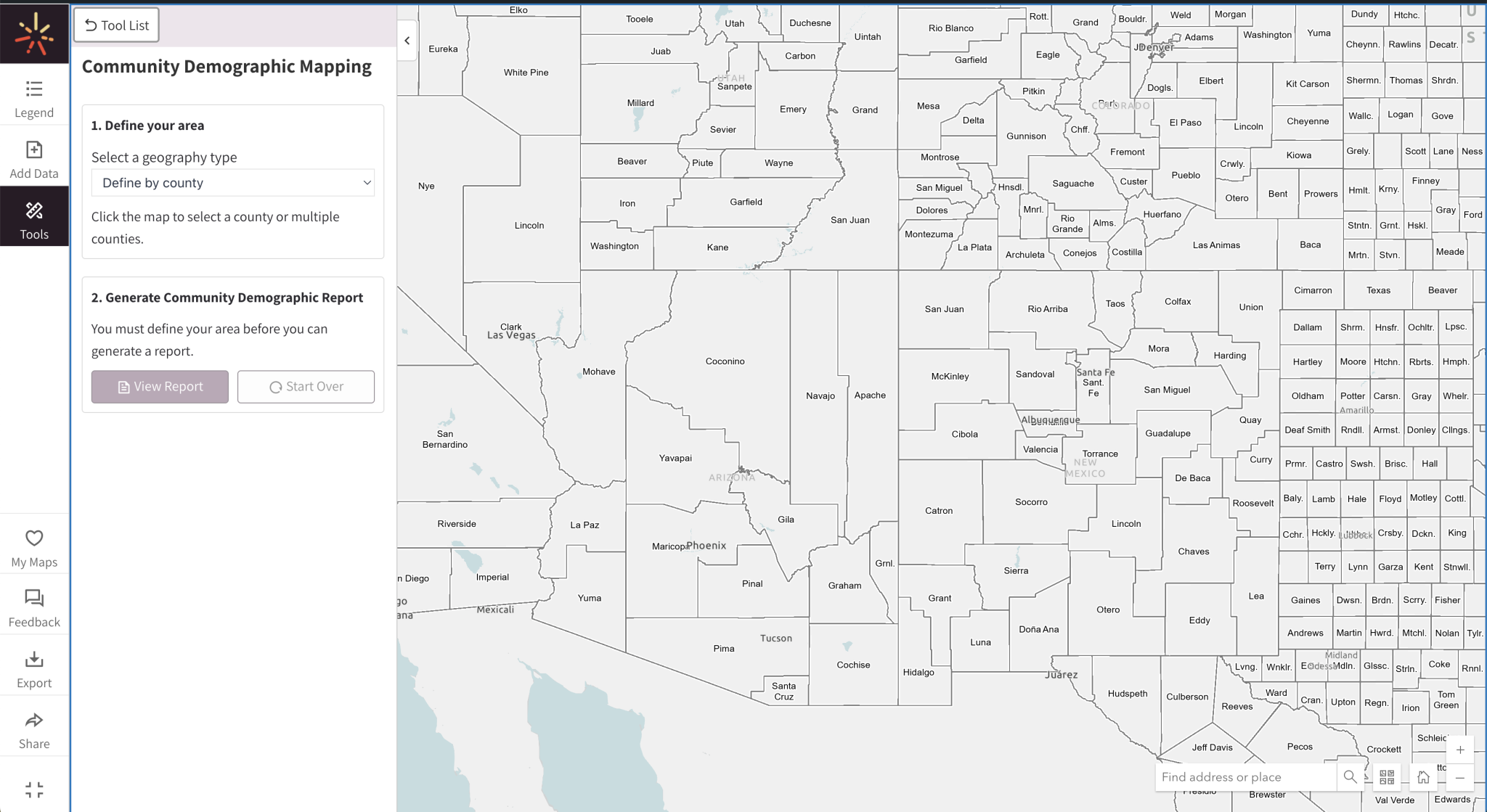The image size is (1487, 812).
Task: Open the basemap gallery
Action: click(1386, 776)
